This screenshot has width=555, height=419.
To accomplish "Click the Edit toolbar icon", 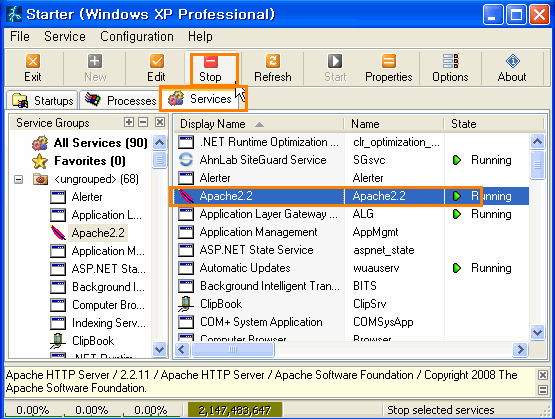I will [156, 68].
